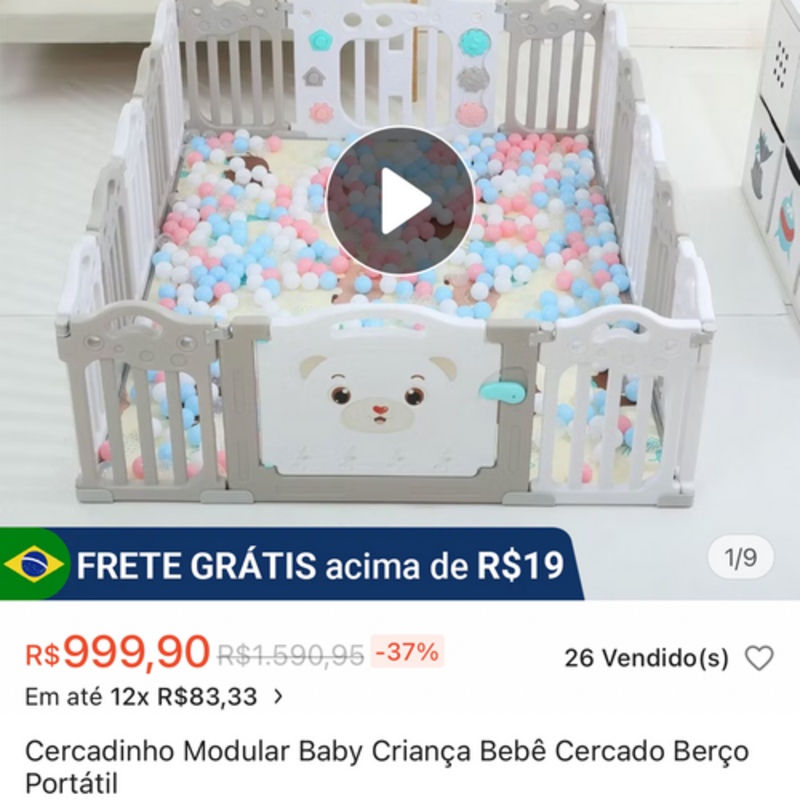
Task: Open the 1/9 image counter
Action: pyautogui.click(x=741, y=557)
